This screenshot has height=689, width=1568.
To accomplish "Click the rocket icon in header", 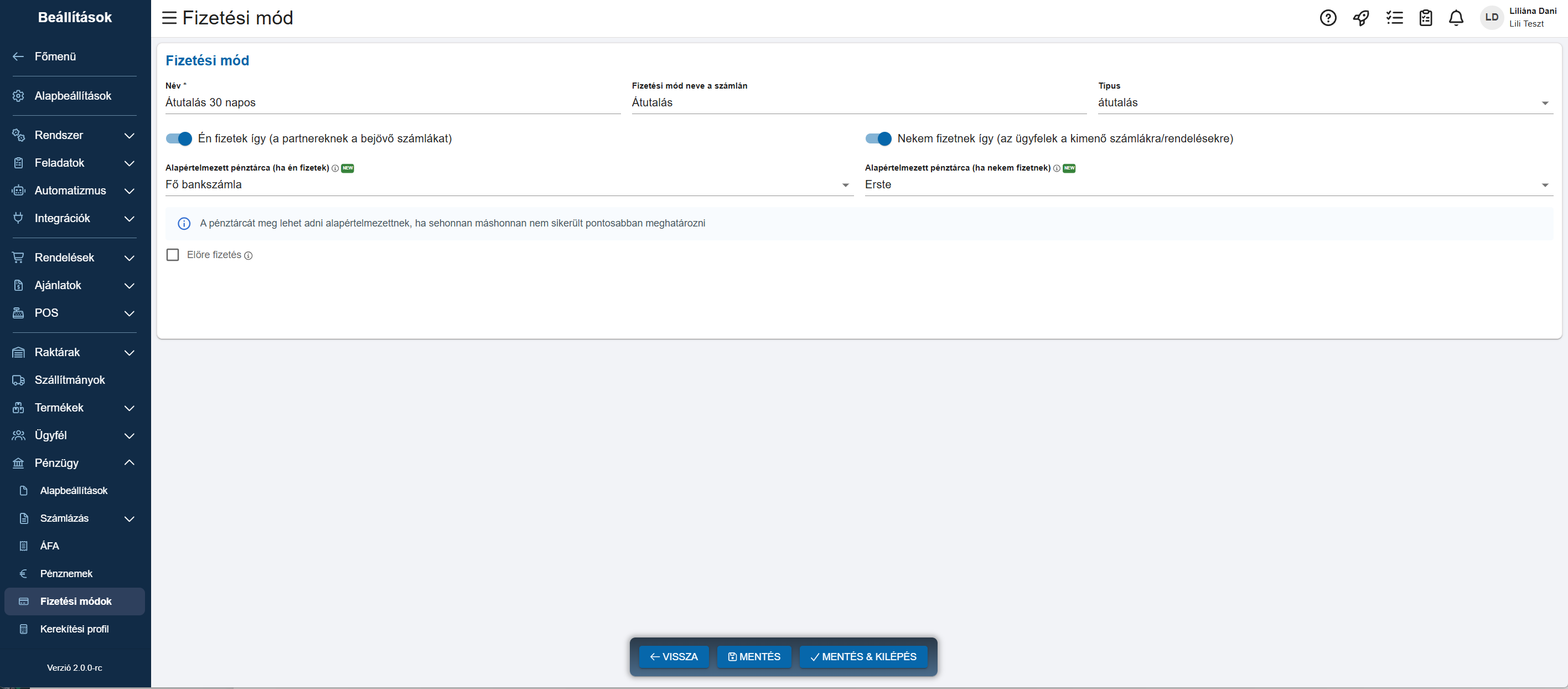I will (x=1361, y=18).
